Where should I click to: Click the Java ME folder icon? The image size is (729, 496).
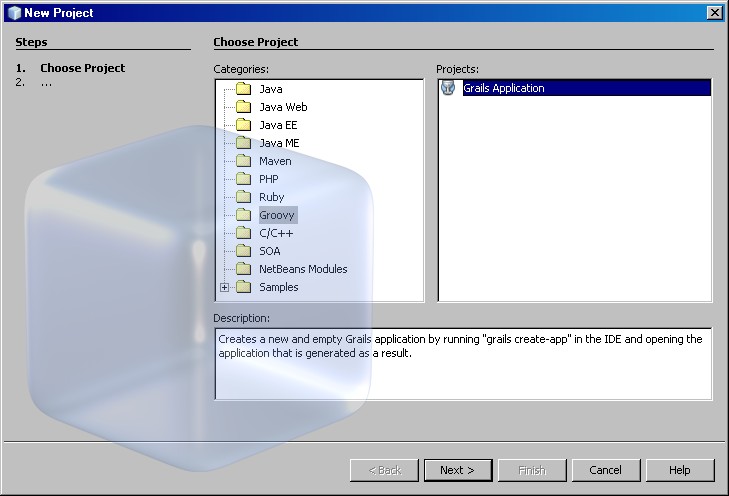244,143
